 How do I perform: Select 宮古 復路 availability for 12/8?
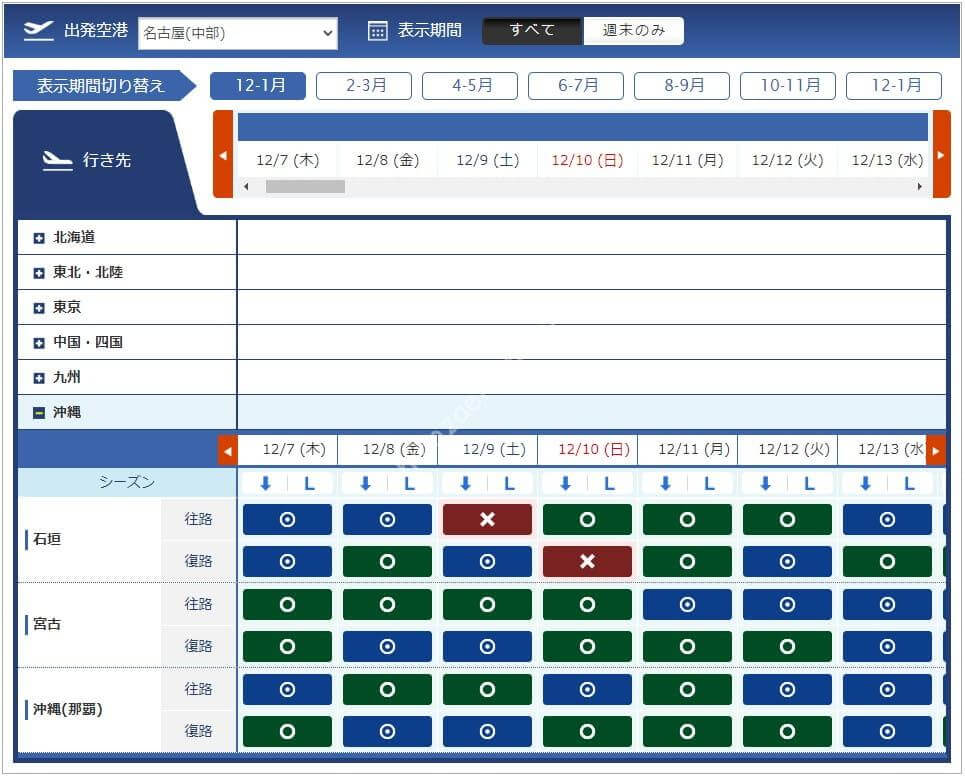point(387,647)
